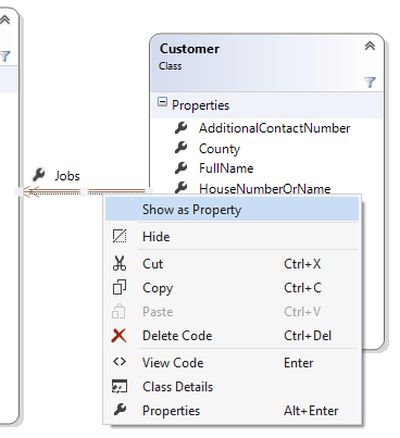This screenshot has width=400, height=438.
Task: Open Properties entry with Alt+Enter shortcut
Action: click(x=232, y=410)
